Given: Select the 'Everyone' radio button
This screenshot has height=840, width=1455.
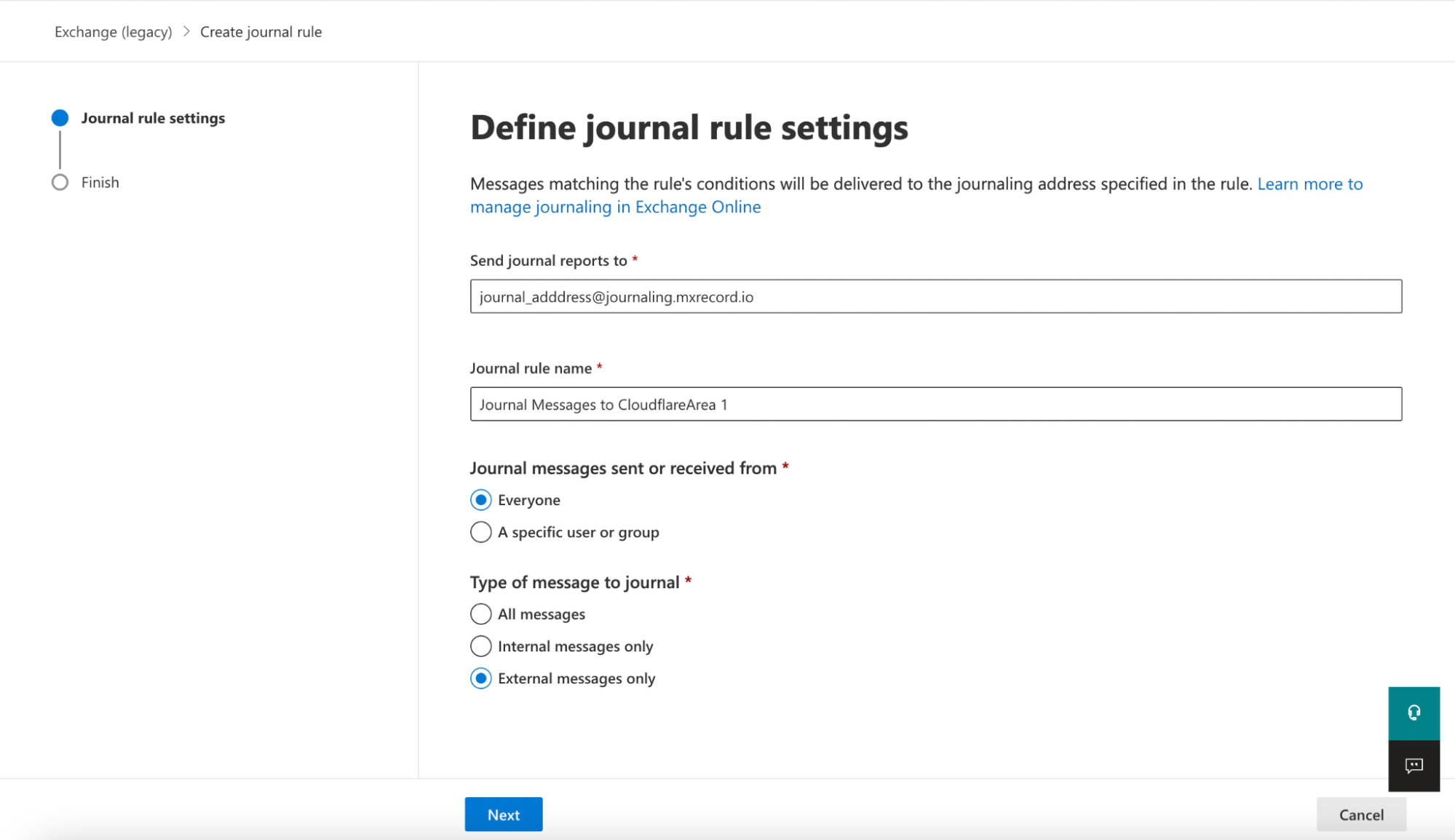Looking at the screenshot, I should click(x=480, y=500).
